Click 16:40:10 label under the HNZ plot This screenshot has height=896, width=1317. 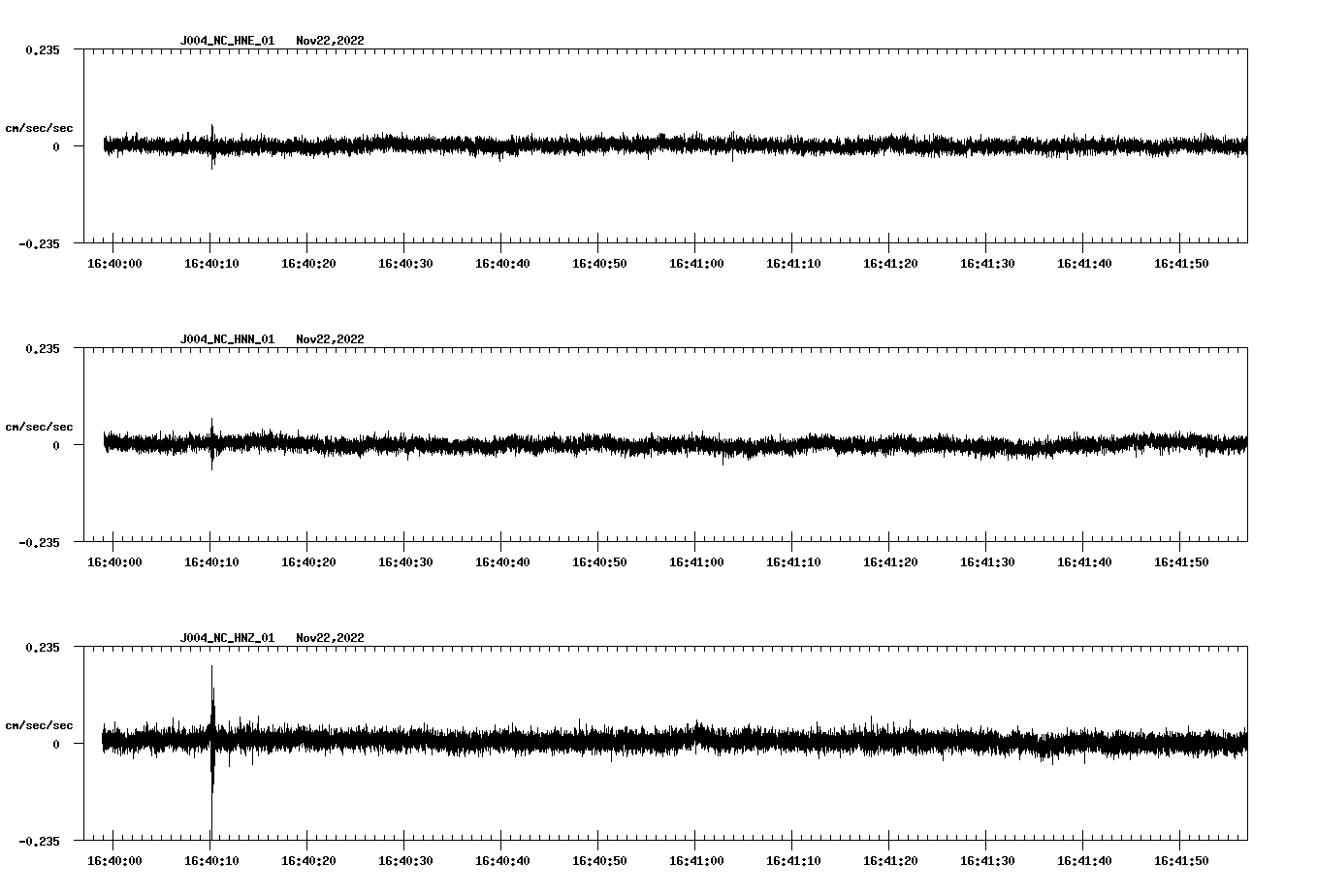click(x=211, y=861)
